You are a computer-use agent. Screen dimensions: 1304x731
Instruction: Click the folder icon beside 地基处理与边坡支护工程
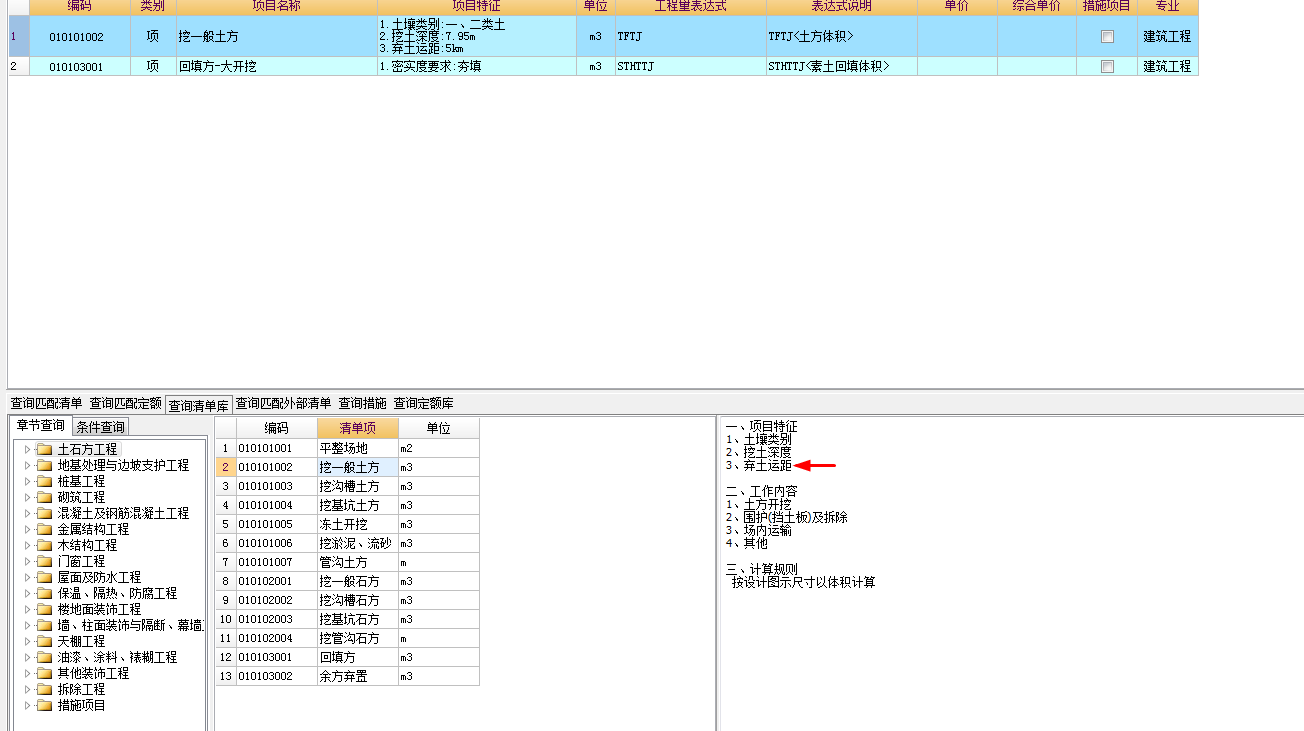[x=44, y=465]
